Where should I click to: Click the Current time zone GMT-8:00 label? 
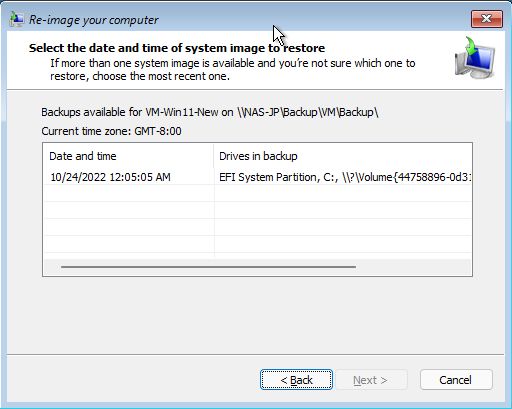coord(111,131)
